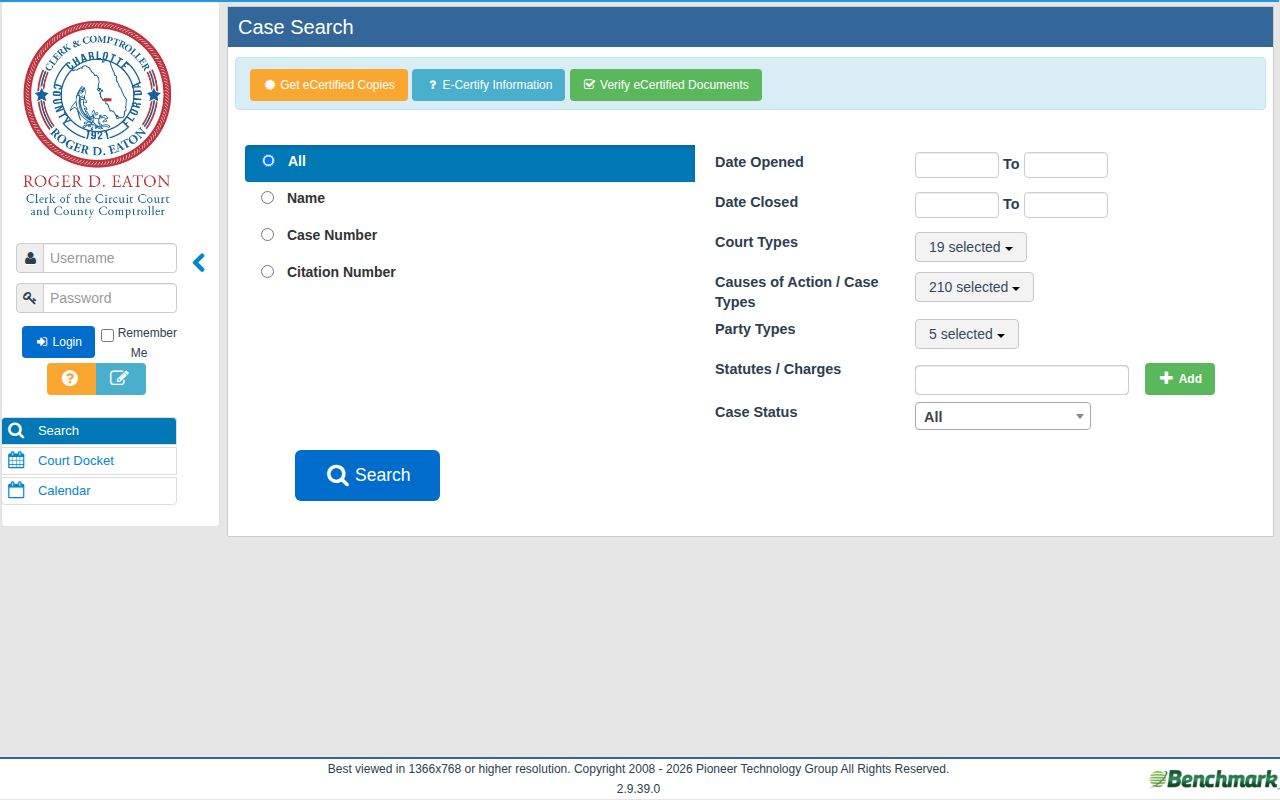Click the Date Closed start field
The height and width of the screenshot is (800, 1280).
click(957, 205)
